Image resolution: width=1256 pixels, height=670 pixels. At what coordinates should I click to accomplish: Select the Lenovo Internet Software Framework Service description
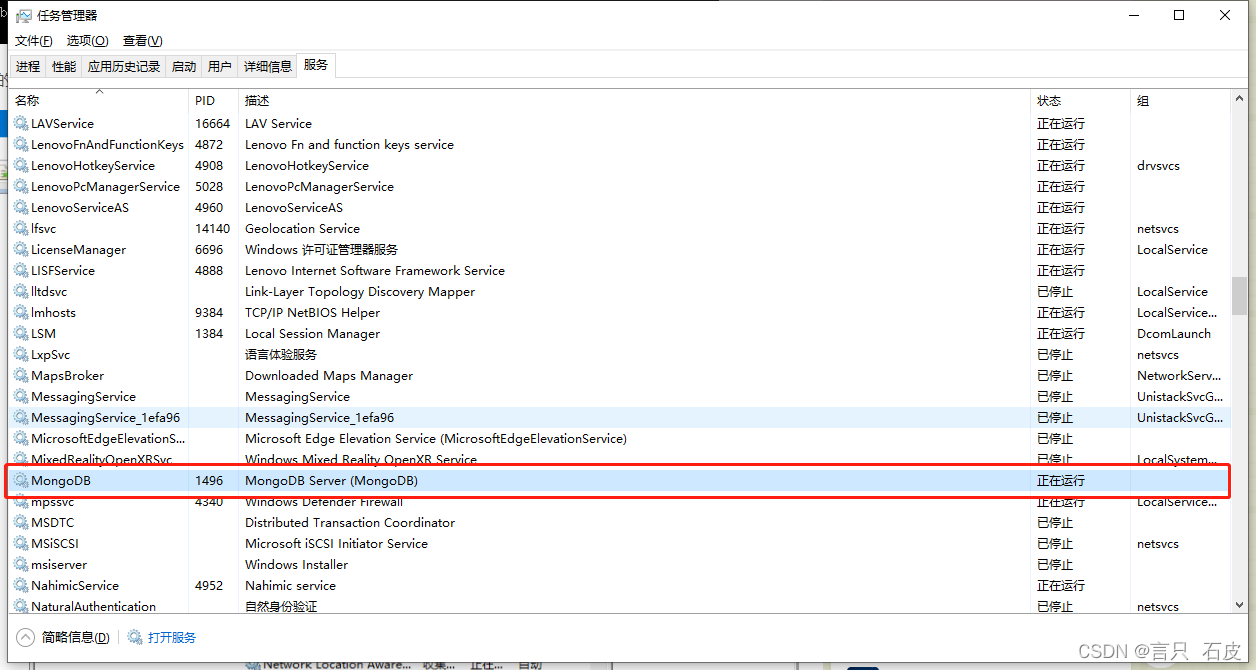pos(375,270)
